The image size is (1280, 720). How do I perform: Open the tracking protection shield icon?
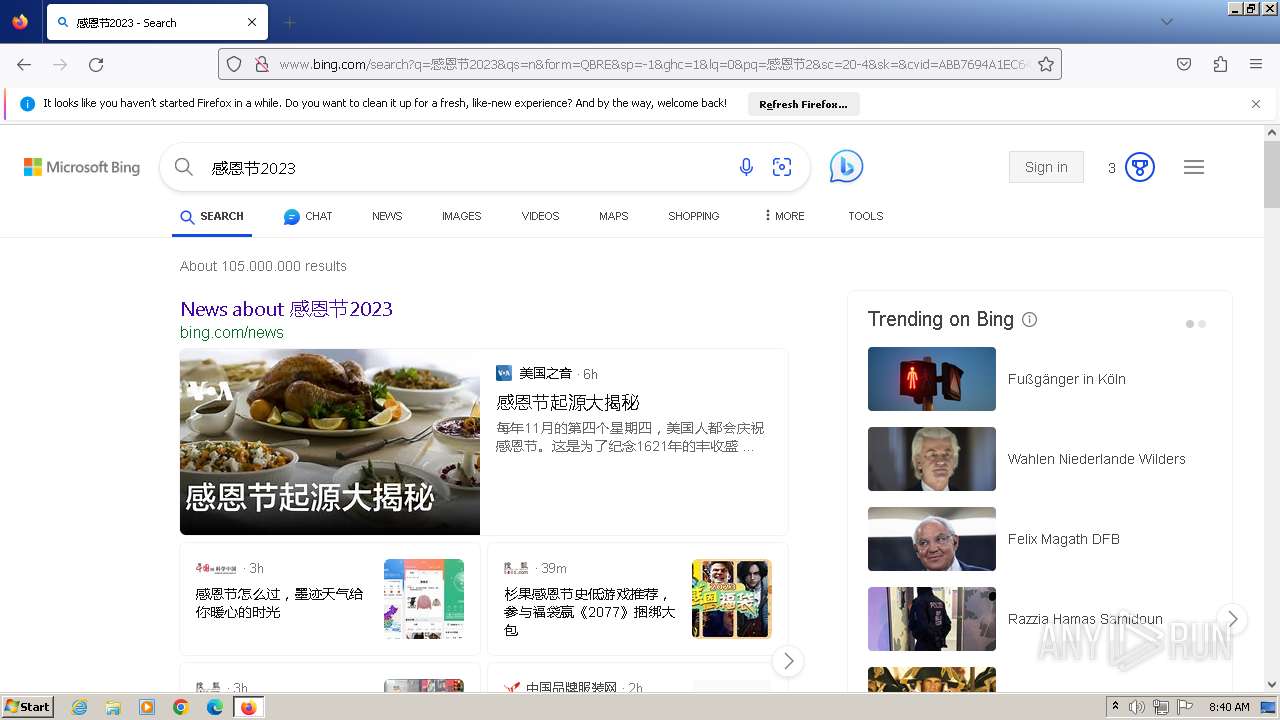234,64
